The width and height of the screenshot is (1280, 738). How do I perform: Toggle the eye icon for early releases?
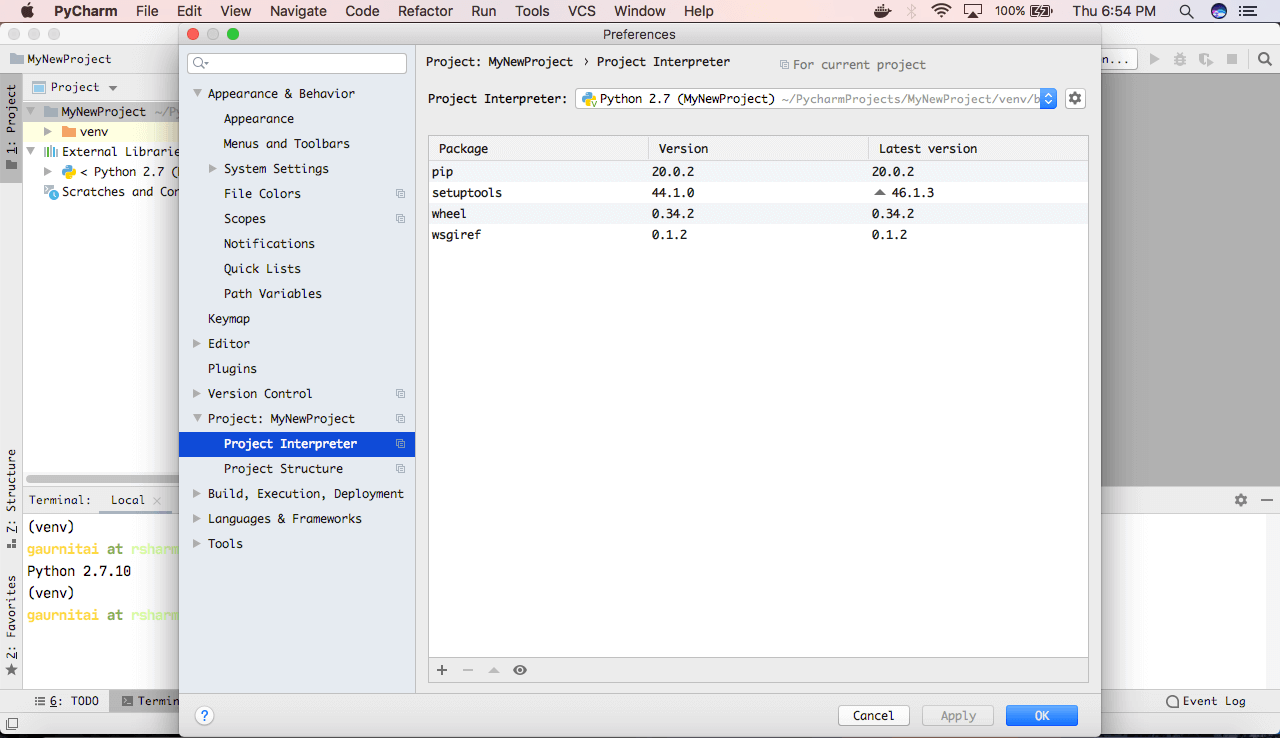tap(520, 670)
